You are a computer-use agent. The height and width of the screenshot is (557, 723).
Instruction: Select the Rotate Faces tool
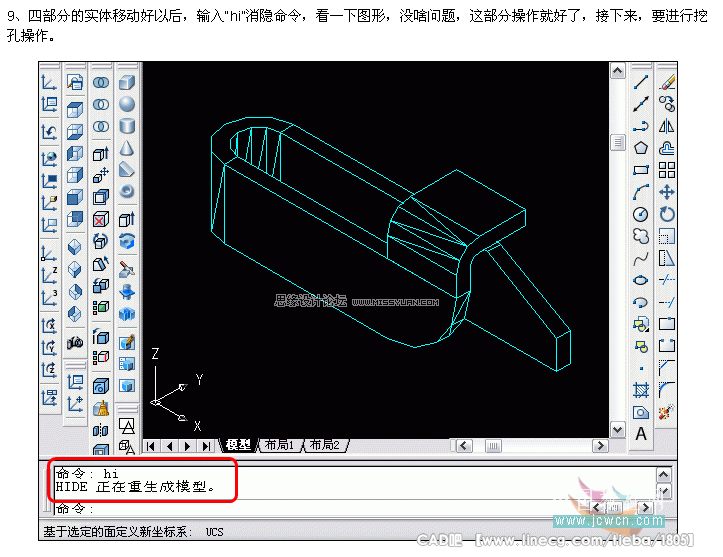point(101,241)
